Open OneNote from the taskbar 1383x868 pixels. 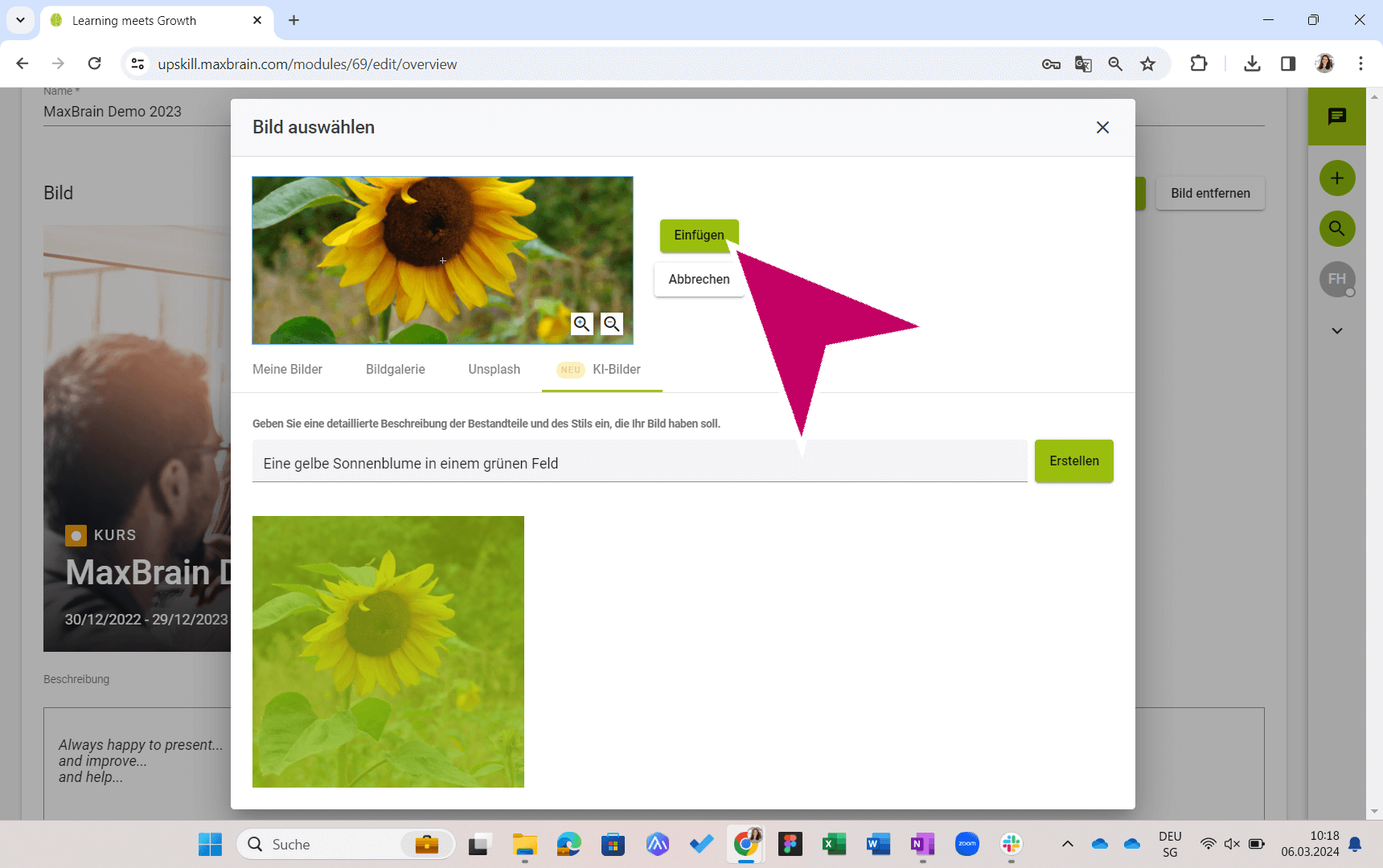coord(922,845)
